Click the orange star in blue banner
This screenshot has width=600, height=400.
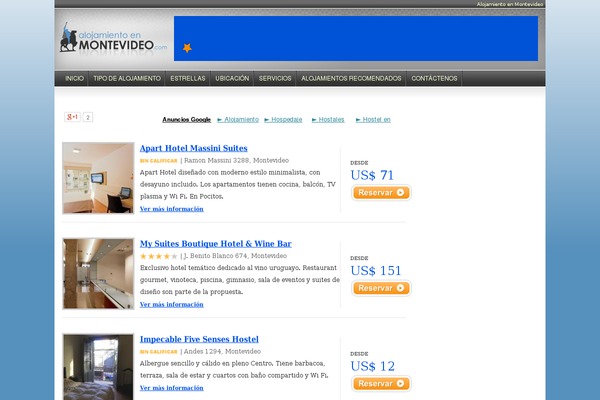point(187,48)
